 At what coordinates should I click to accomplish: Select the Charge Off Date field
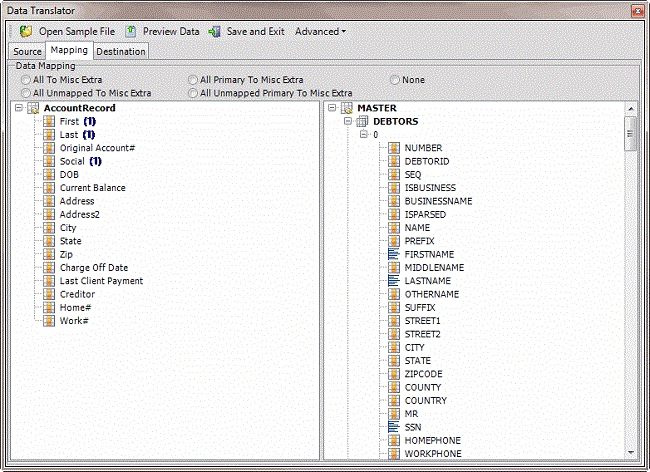tap(93, 268)
